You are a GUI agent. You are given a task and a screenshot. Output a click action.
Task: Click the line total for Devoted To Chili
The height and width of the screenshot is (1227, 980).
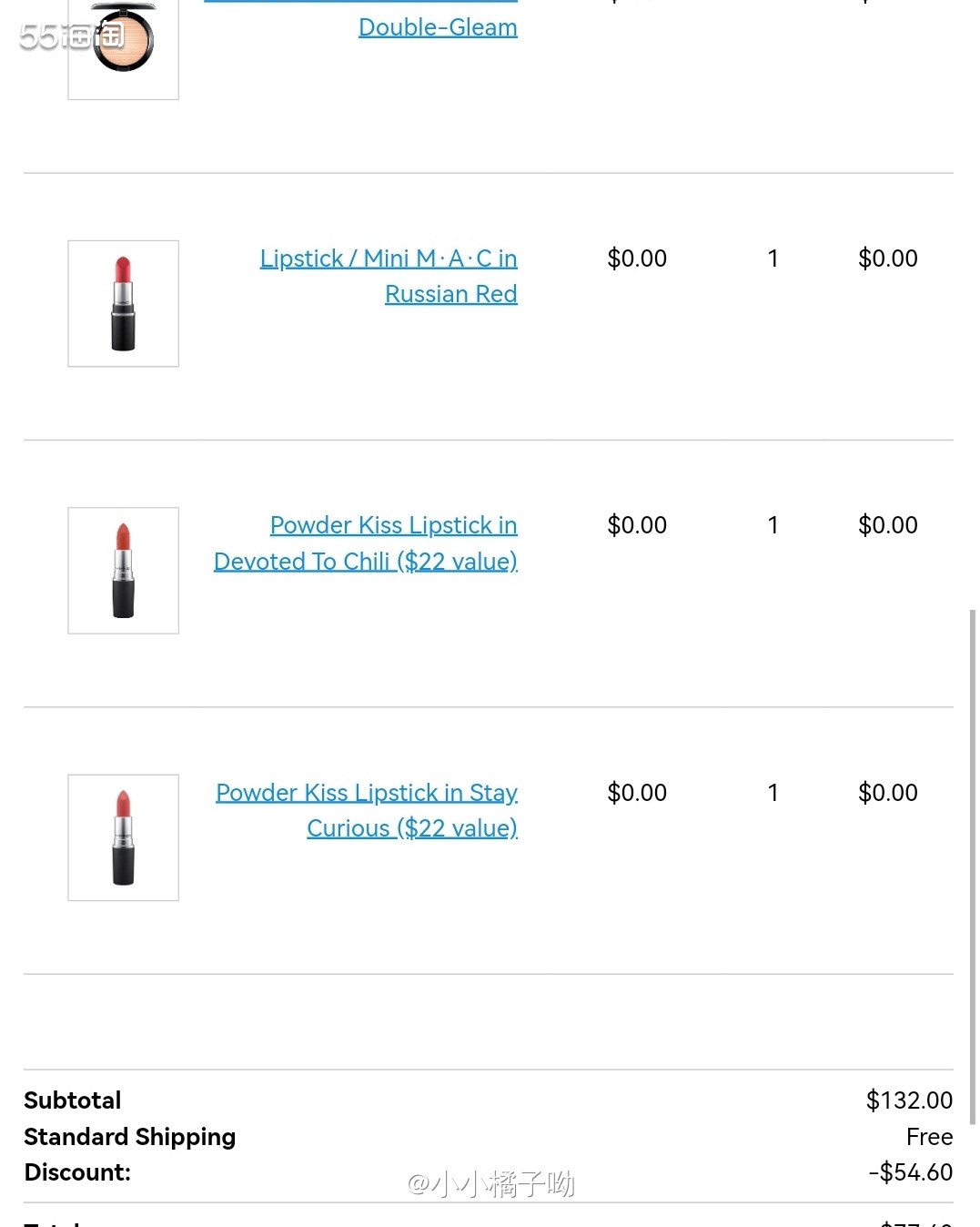887,525
